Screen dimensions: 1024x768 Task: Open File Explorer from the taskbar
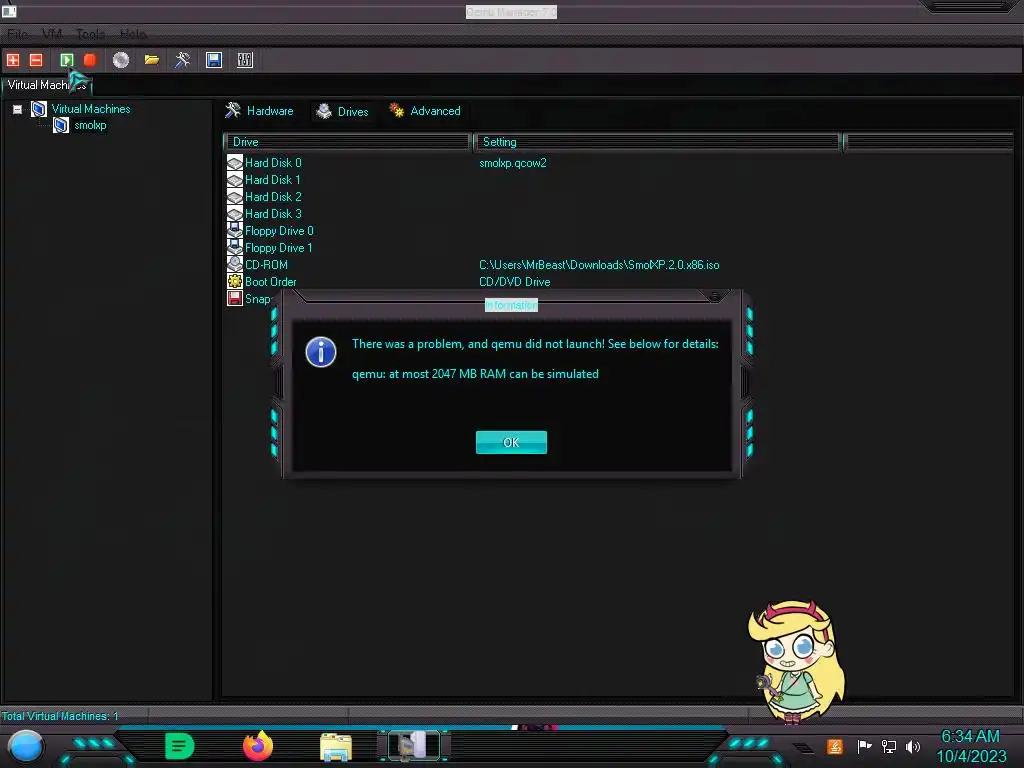[336, 747]
